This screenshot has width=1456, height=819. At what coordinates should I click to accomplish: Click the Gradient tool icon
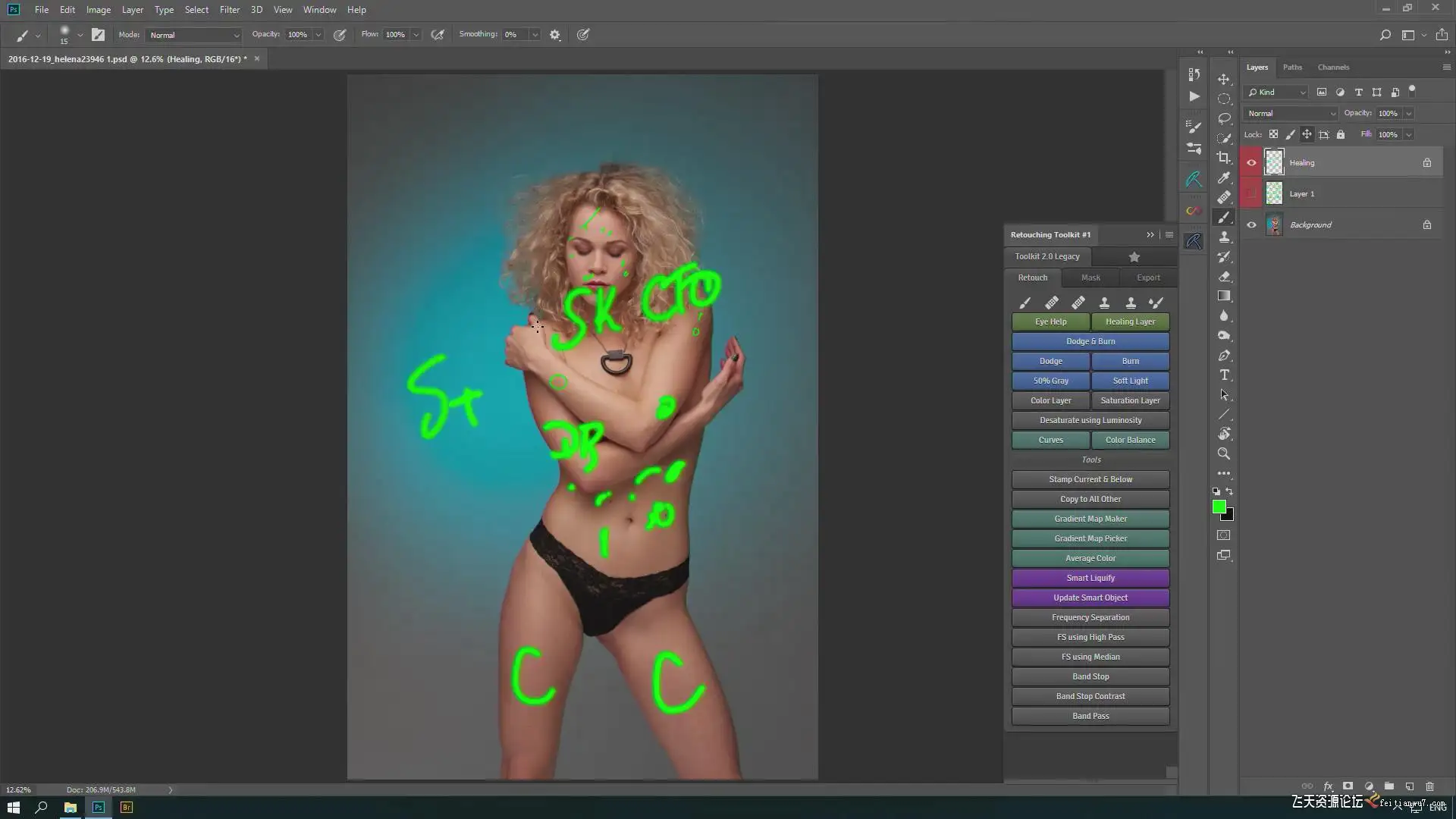tap(1223, 296)
